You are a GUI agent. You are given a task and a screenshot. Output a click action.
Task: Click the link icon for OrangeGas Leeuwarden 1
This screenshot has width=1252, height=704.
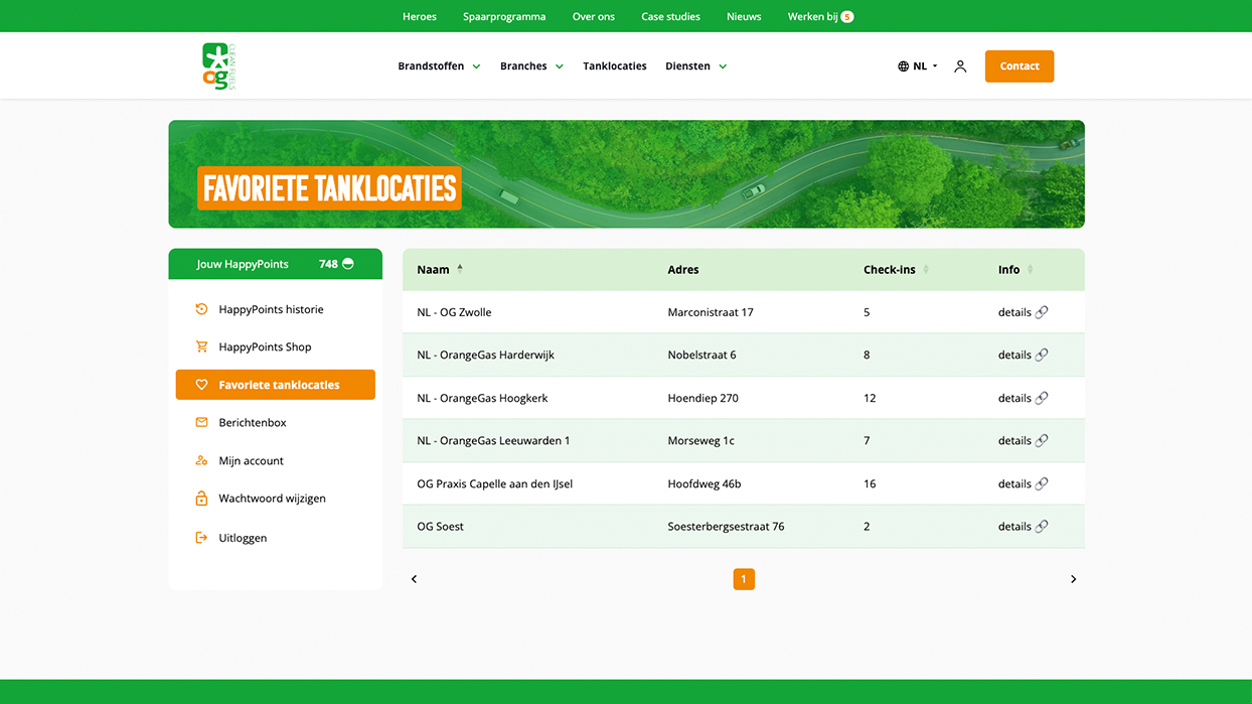point(1042,441)
